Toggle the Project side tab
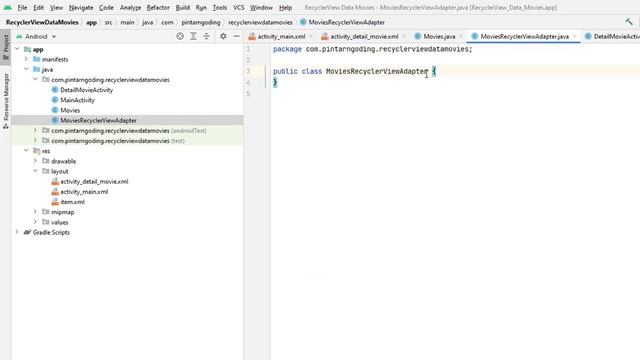Image resolution: width=640 pixels, height=360 pixels. tap(6, 46)
